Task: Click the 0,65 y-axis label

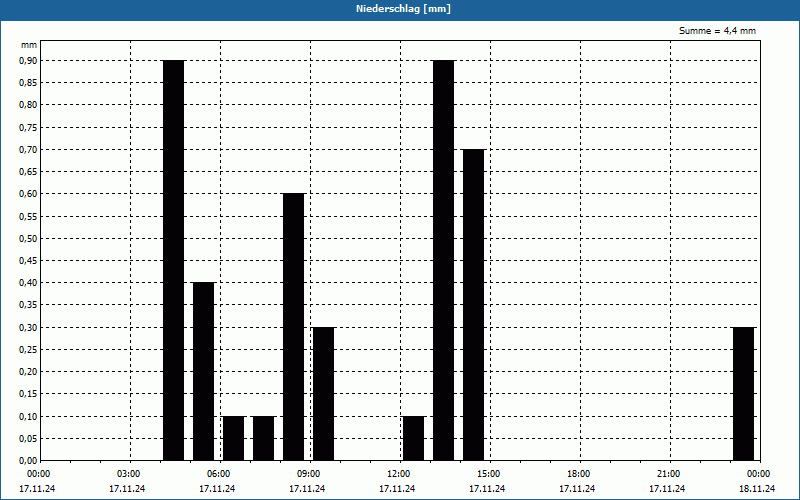Action: tap(28, 172)
